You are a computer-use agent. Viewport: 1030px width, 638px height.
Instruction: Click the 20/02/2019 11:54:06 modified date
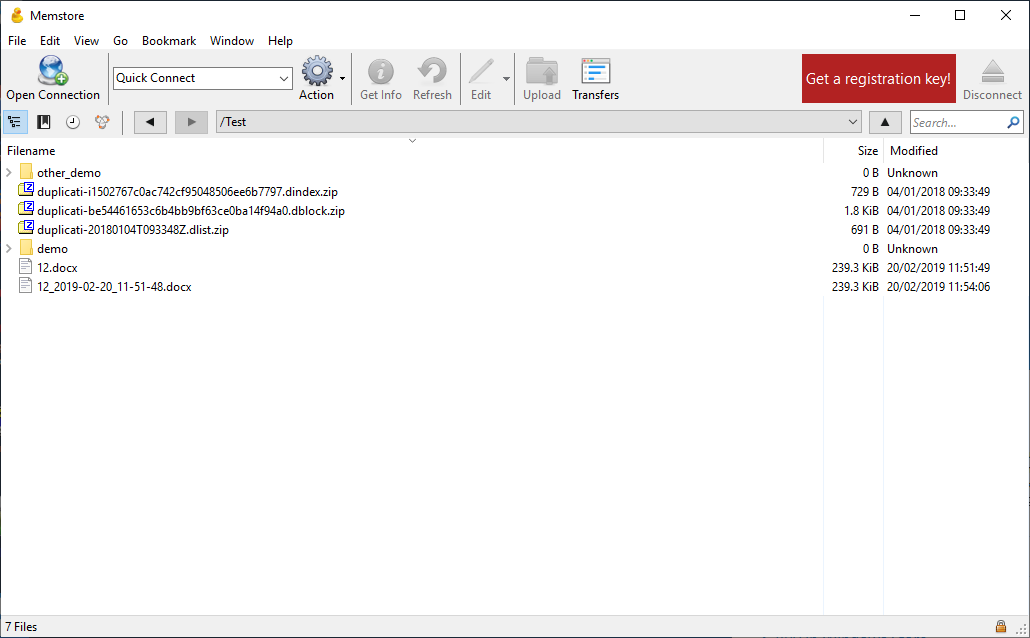click(x=938, y=286)
